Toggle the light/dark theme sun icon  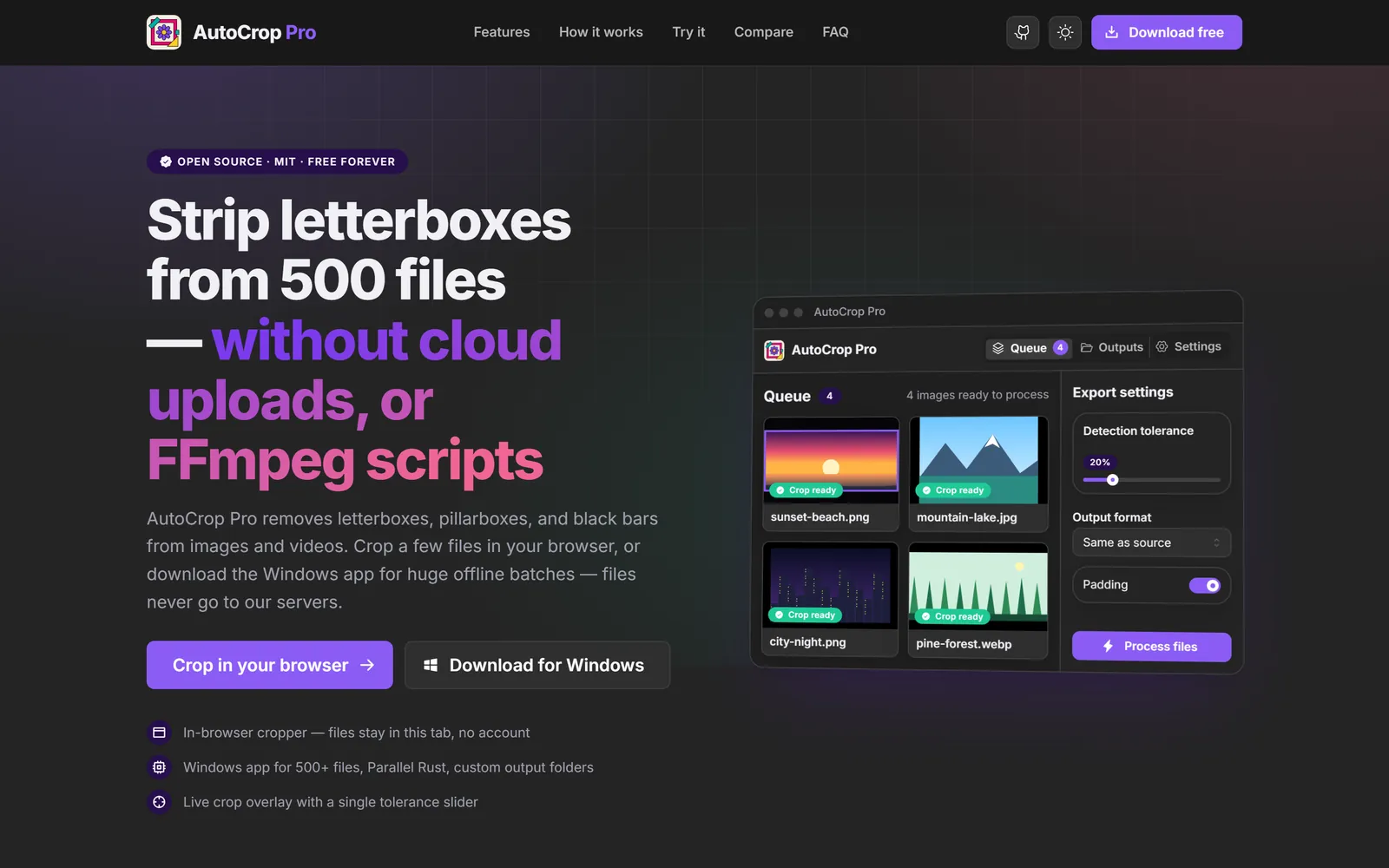(x=1065, y=32)
